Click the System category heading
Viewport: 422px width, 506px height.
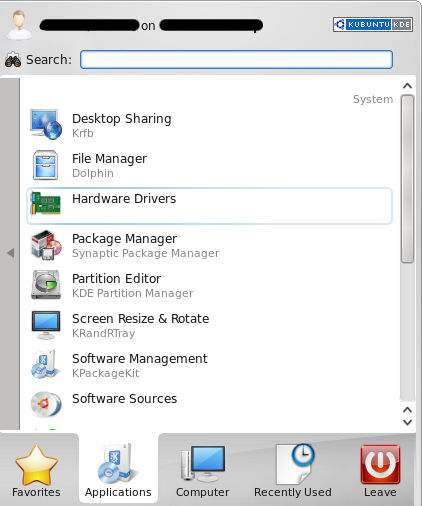[373, 99]
